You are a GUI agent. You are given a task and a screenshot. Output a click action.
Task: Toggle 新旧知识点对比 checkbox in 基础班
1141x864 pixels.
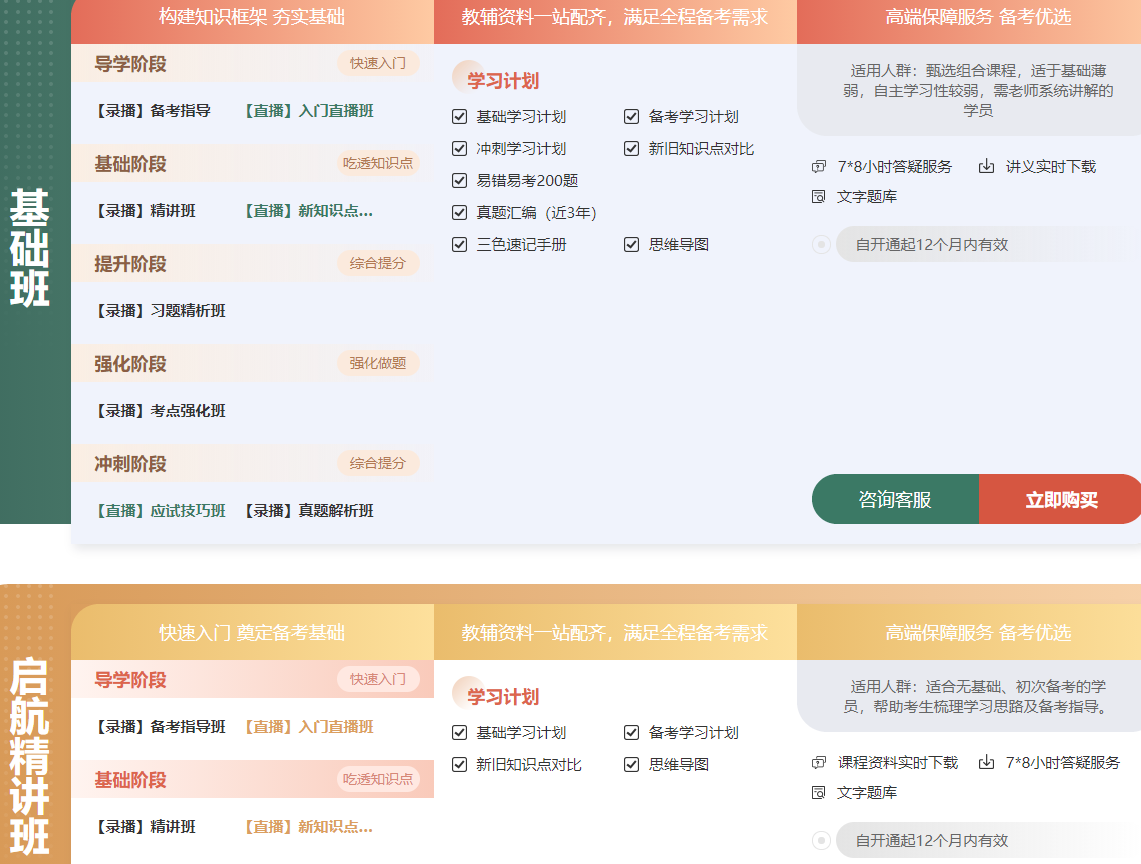tap(632, 148)
